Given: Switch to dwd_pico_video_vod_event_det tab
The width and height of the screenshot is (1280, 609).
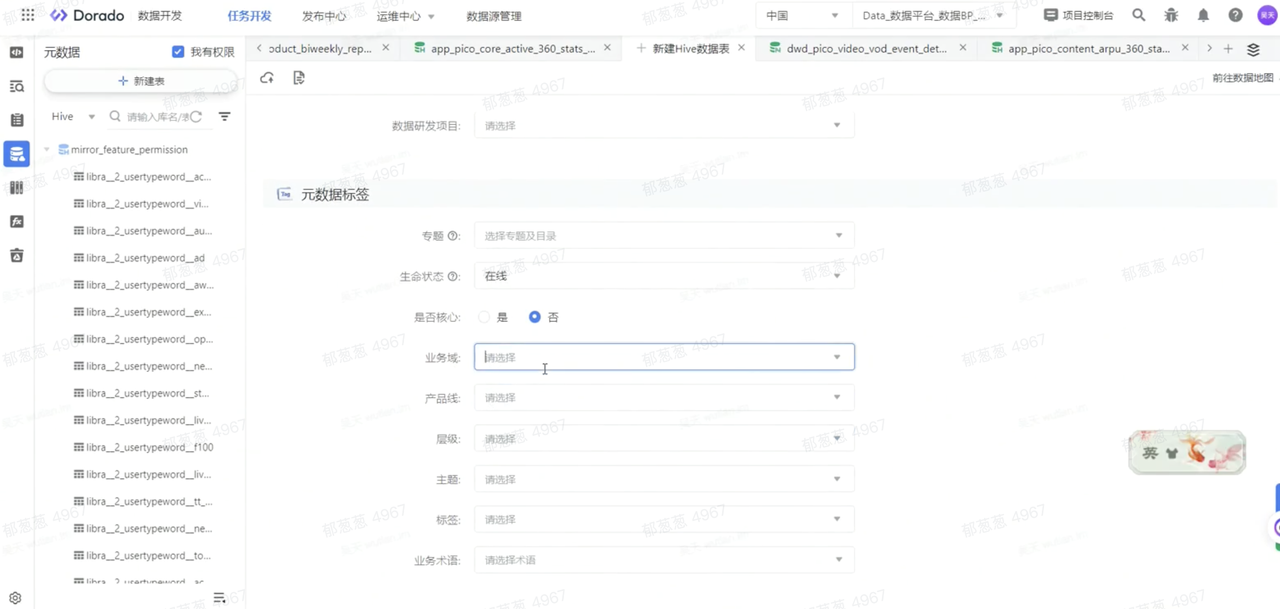Looking at the screenshot, I should [x=866, y=48].
